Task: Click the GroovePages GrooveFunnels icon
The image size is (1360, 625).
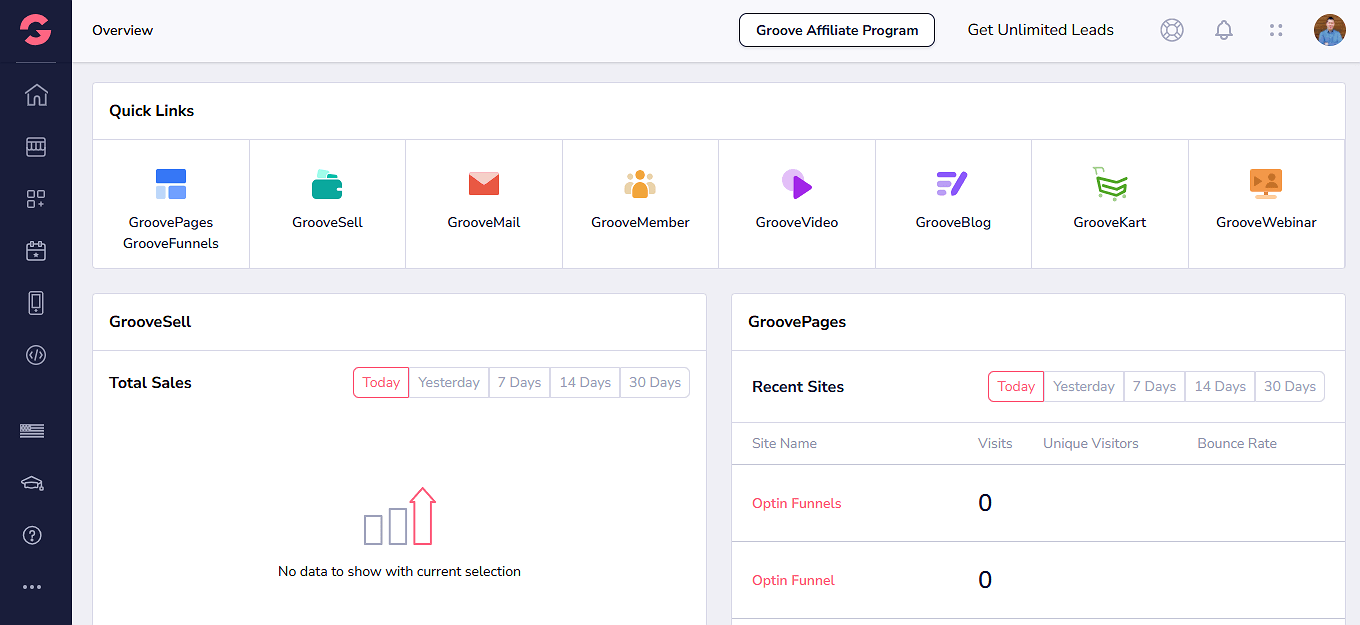Action: pos(171,184)
